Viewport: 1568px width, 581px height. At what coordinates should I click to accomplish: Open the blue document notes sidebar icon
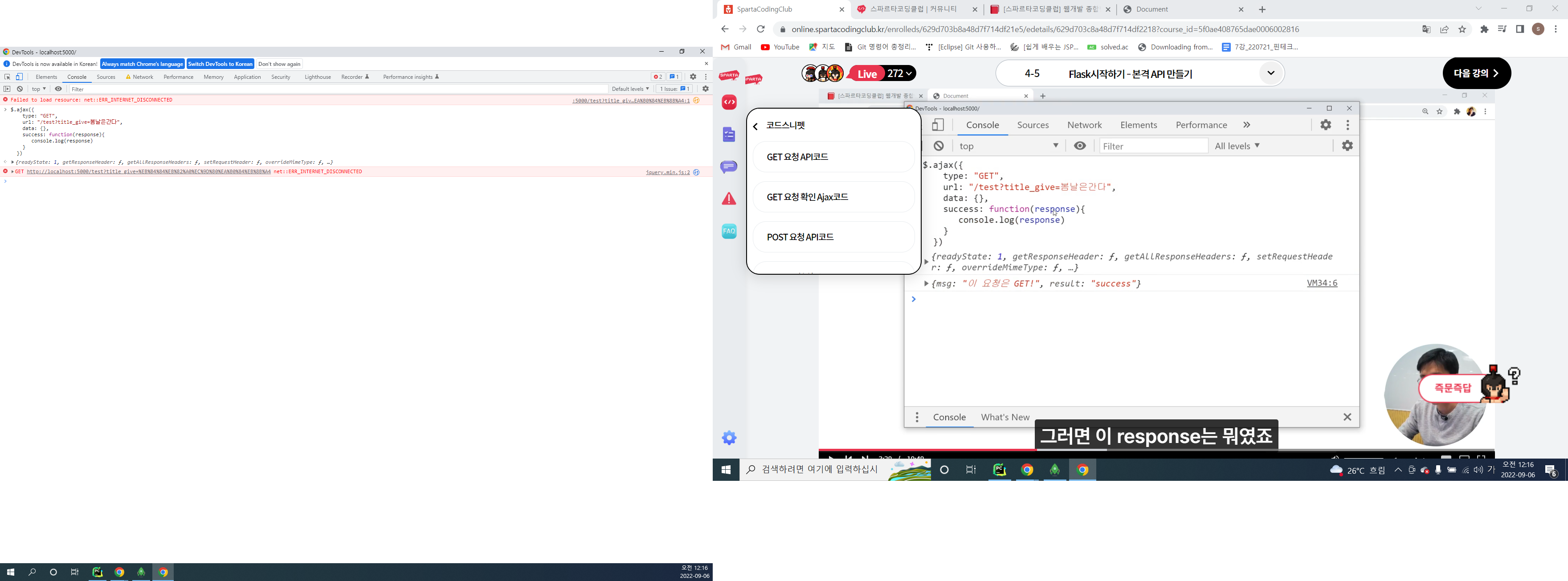pyautogui.click(x=729, y=134)
